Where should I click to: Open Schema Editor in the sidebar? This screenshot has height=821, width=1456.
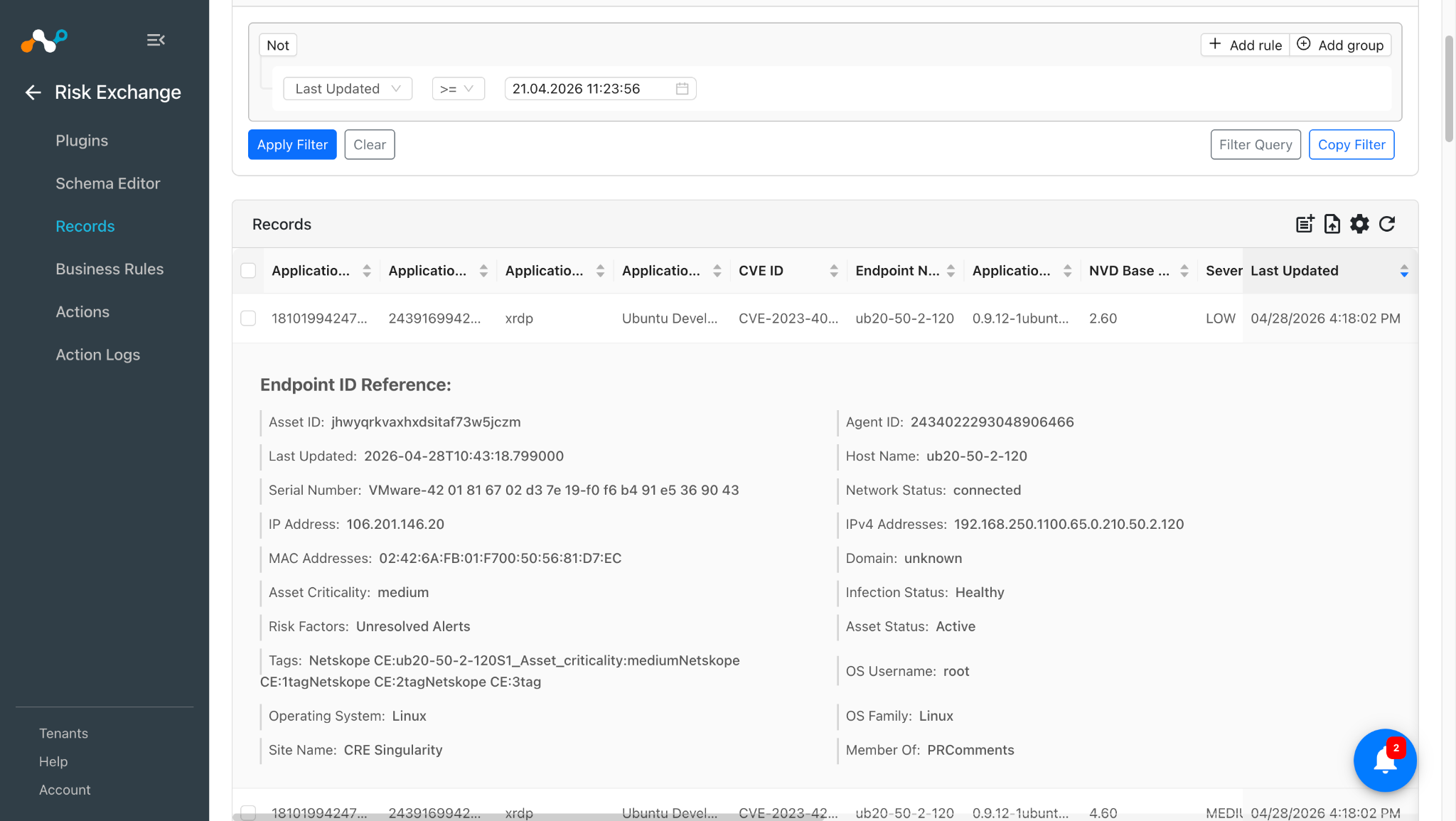coord(108,183)
